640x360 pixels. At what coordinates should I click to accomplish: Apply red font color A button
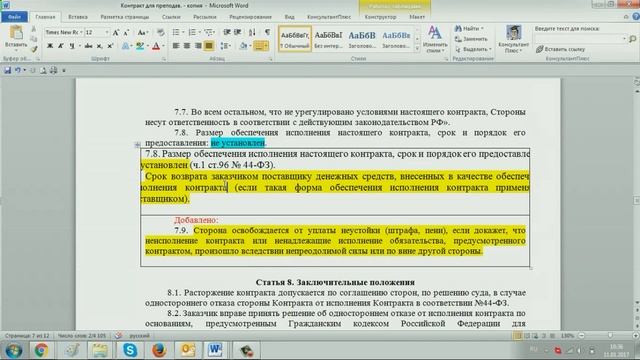coord(156,46)
